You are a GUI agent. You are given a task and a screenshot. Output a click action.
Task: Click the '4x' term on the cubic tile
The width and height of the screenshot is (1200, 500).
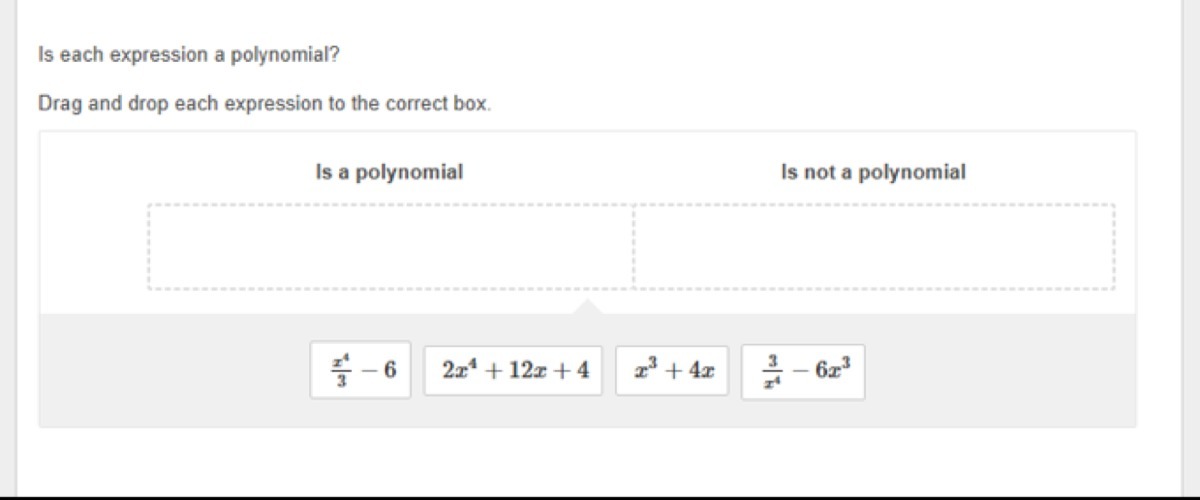700,371
